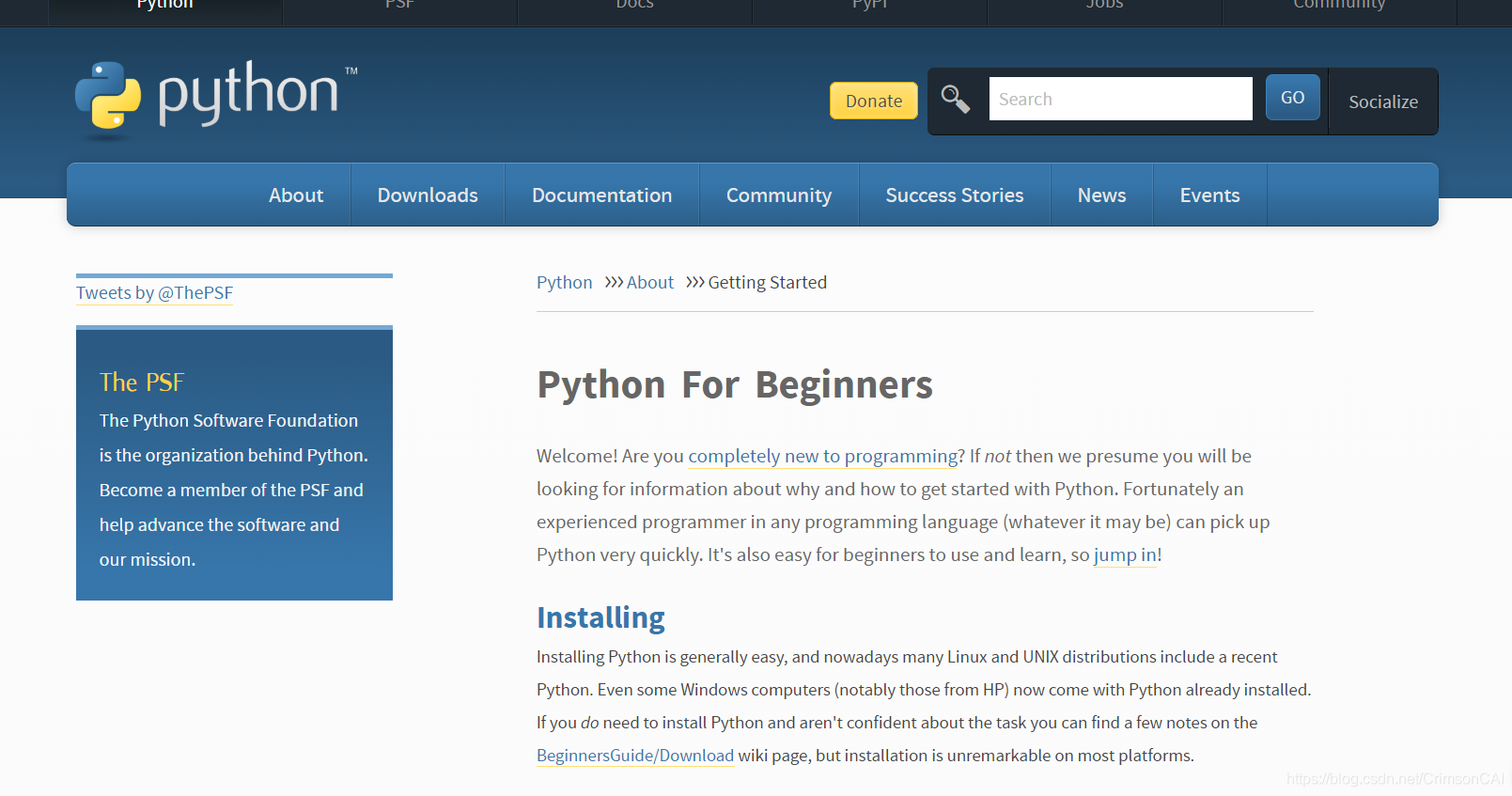Click the Getting Started breadcrumb text
Screen dimensions: 1512x796
[x=767, y=282]
